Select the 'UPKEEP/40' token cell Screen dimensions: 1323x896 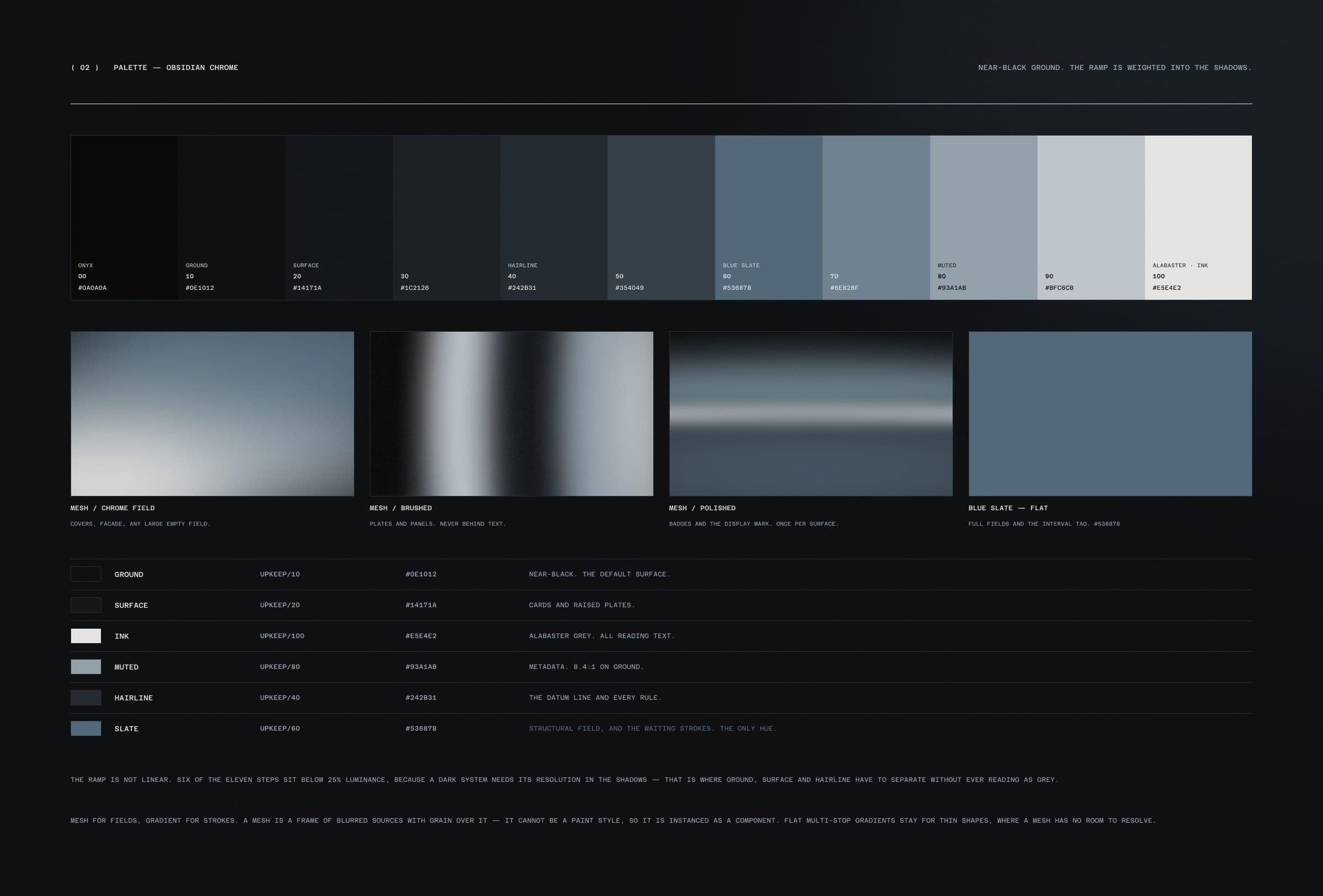(280, 698)
